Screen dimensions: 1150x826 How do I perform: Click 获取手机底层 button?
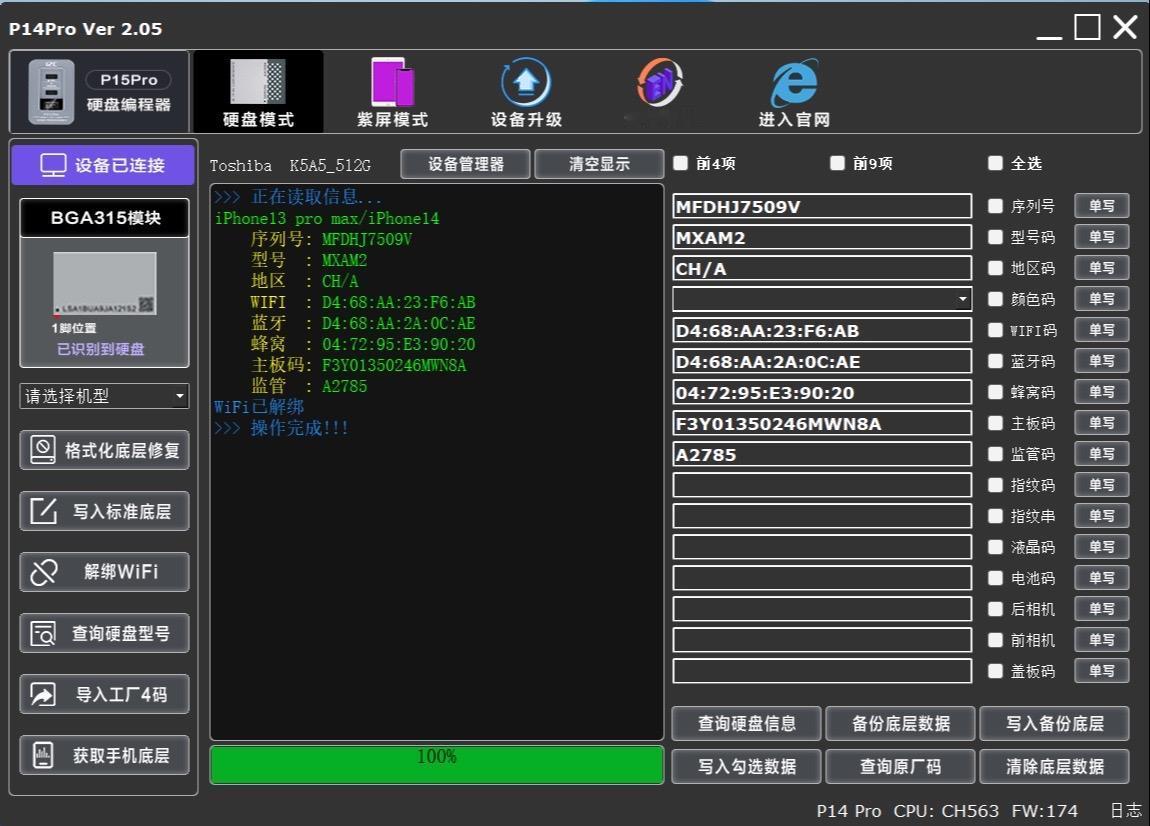(x=104, y=754)
